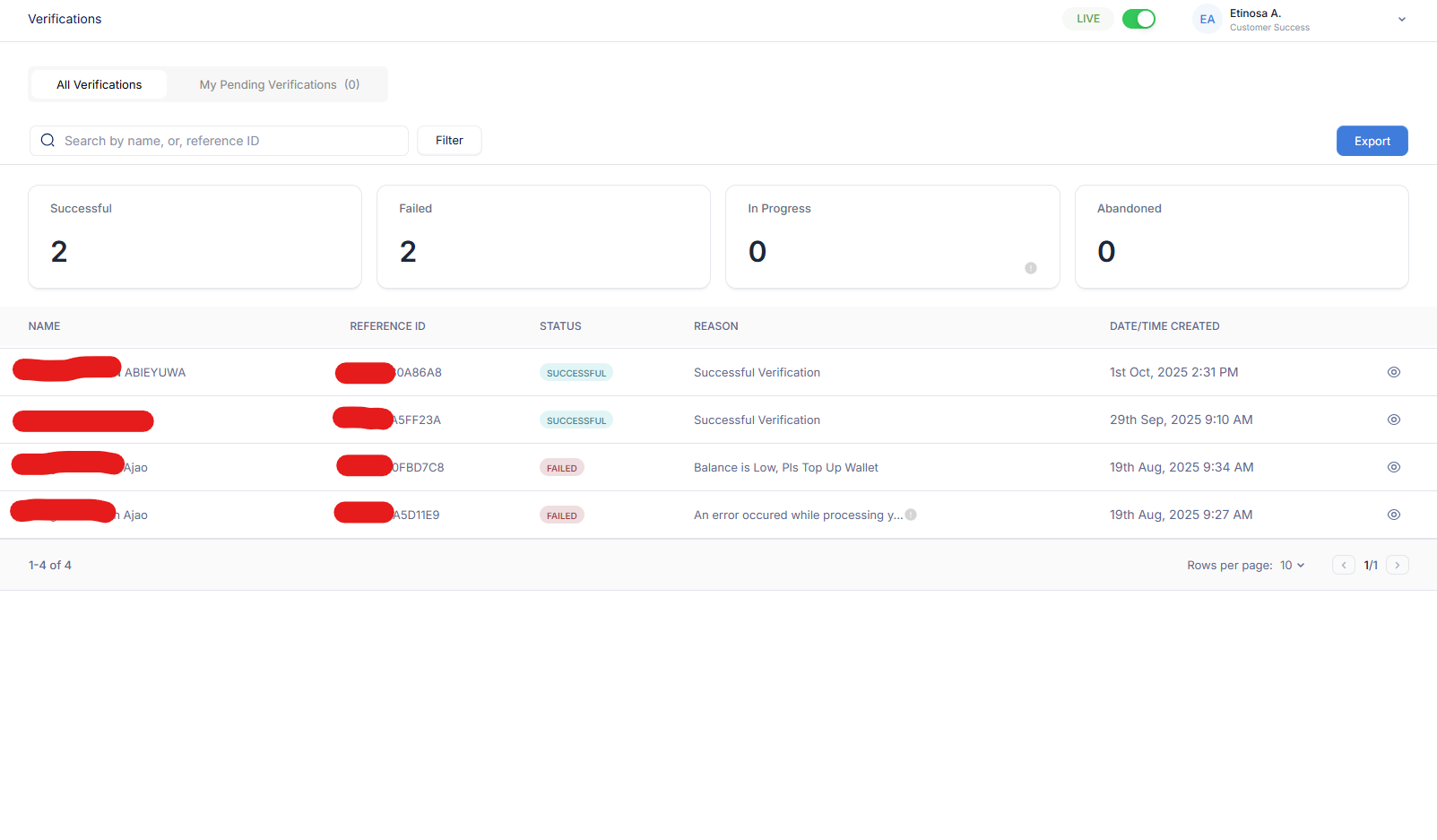Screen dimensions: 1437x840
Task: Click the Export button
Action: click(x=1372, y=141)
